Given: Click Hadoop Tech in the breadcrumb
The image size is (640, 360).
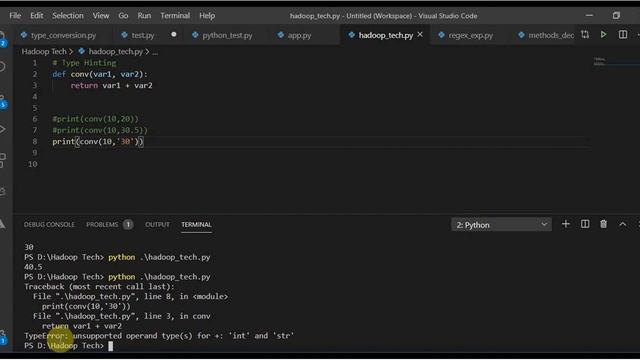Looking at the screenshot, I should tap(44, 51).
